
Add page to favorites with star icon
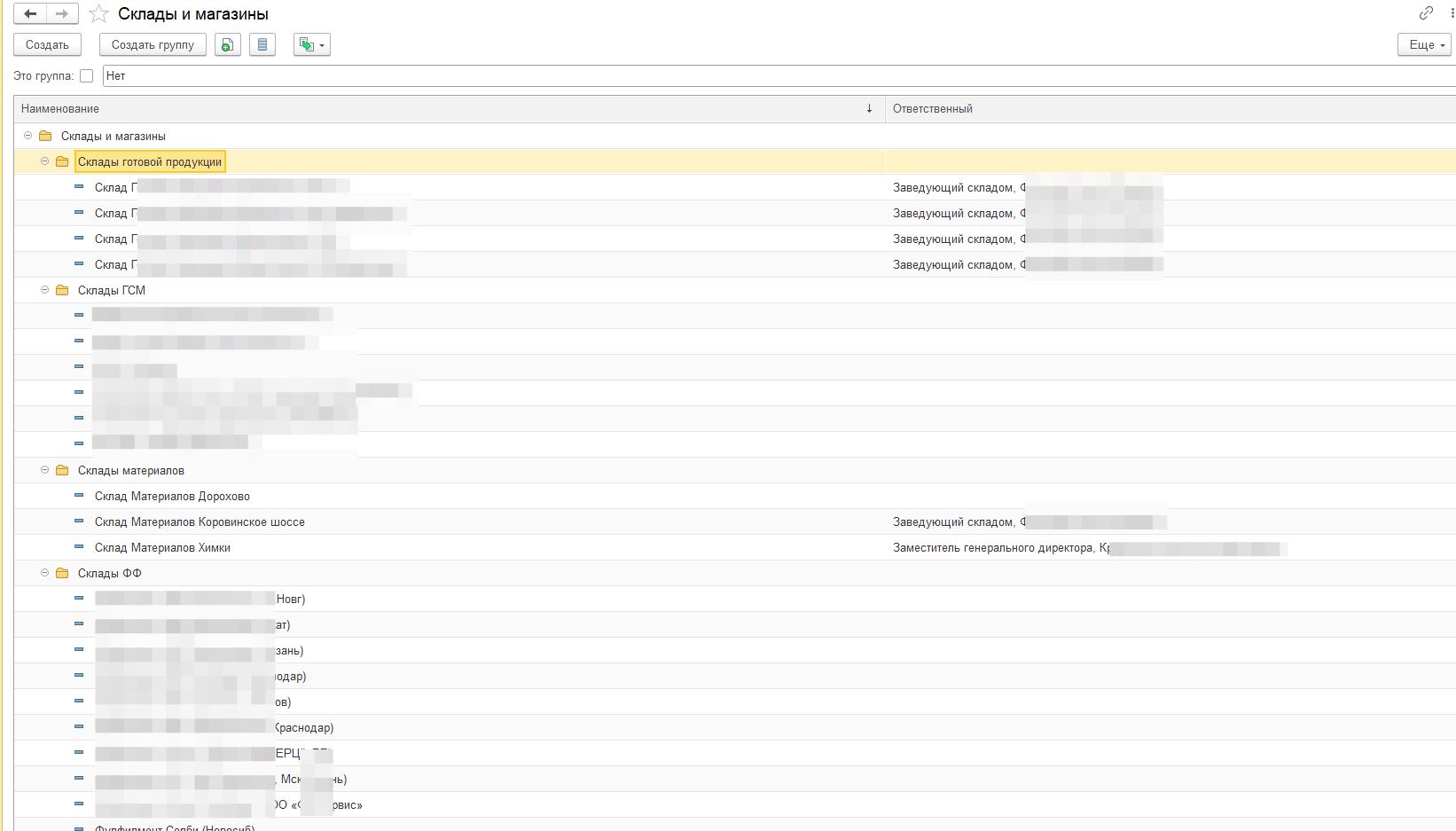tap(99, 14)
